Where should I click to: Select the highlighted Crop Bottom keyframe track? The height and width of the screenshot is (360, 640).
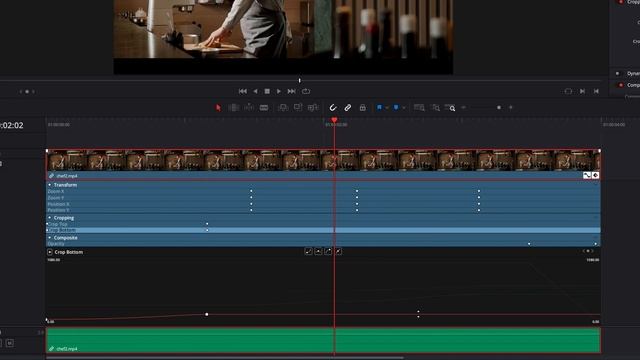323,230
